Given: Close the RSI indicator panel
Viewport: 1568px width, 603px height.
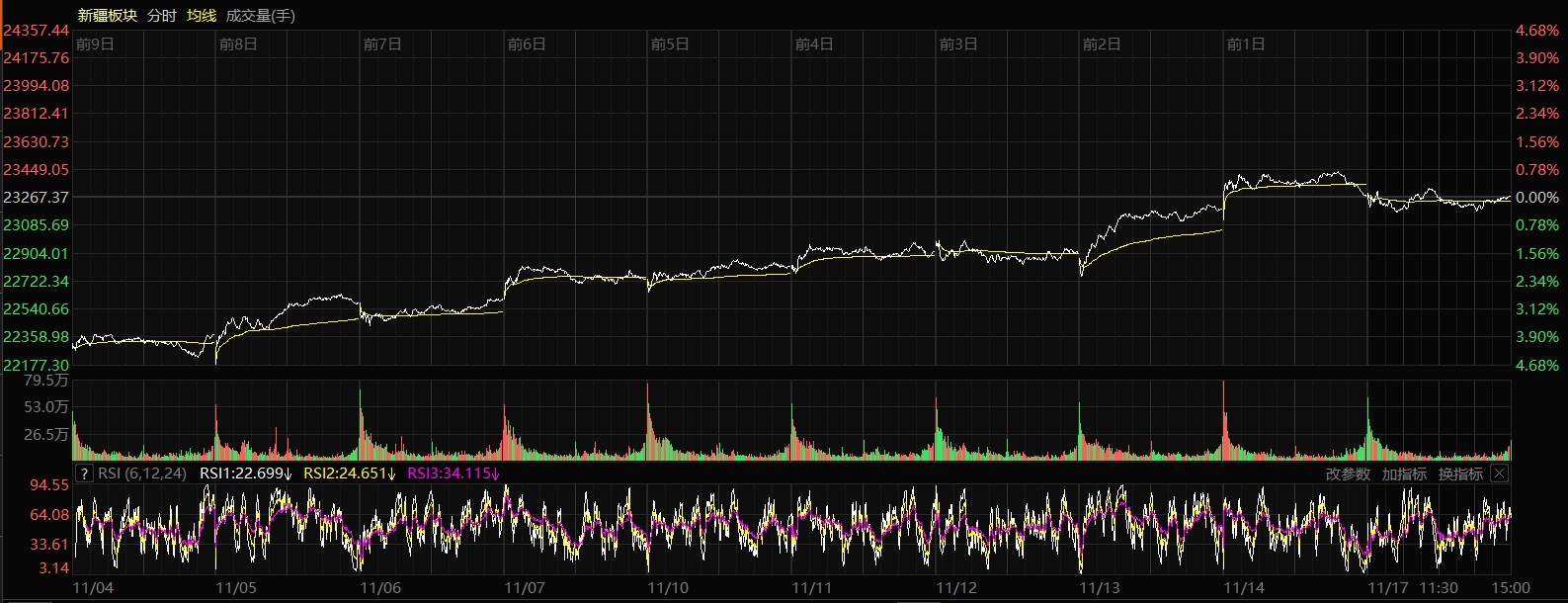Looking at the screenshot, I should (x=1499, y=474).
